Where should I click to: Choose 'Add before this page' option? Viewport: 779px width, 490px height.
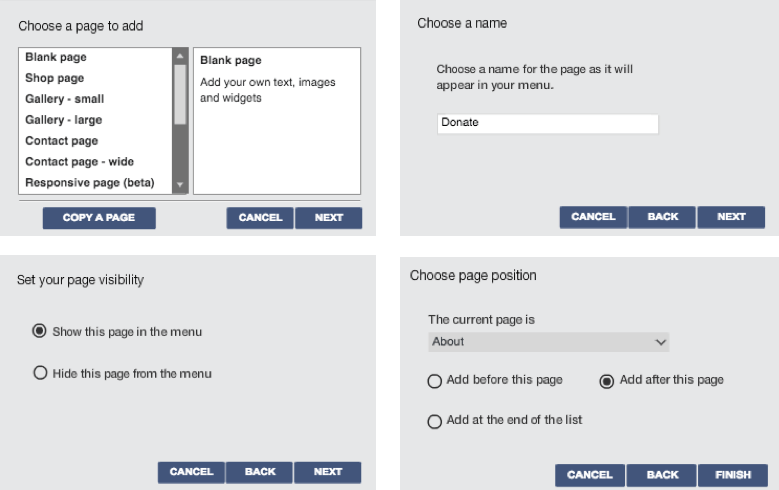point(435,381)
